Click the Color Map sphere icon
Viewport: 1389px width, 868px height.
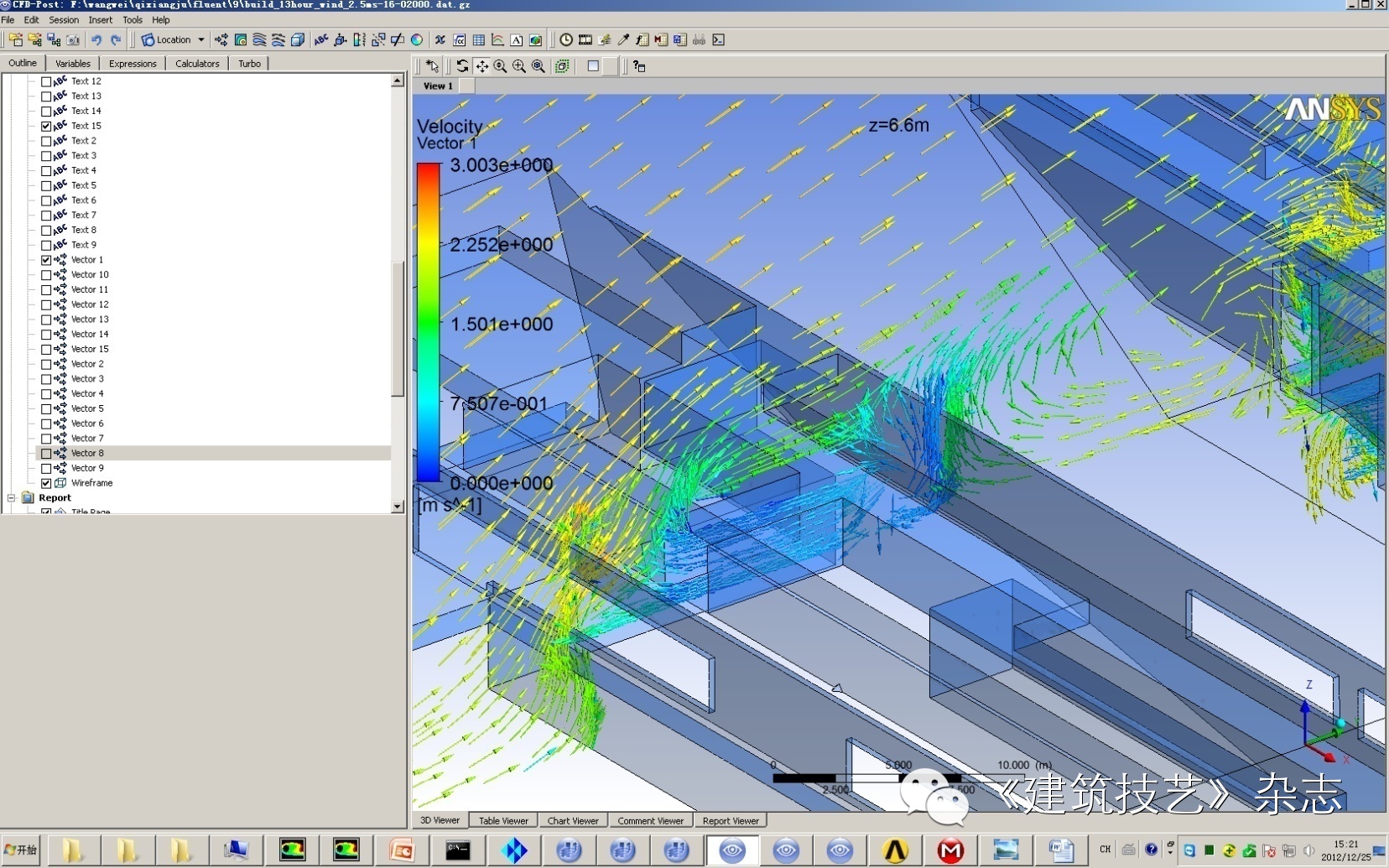[417, 39]
